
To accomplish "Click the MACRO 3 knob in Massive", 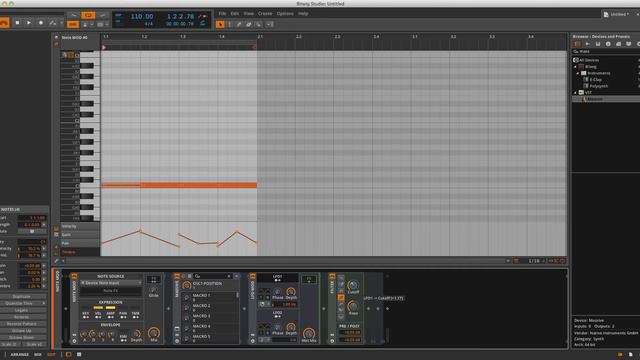I will [x=186, y=318].
